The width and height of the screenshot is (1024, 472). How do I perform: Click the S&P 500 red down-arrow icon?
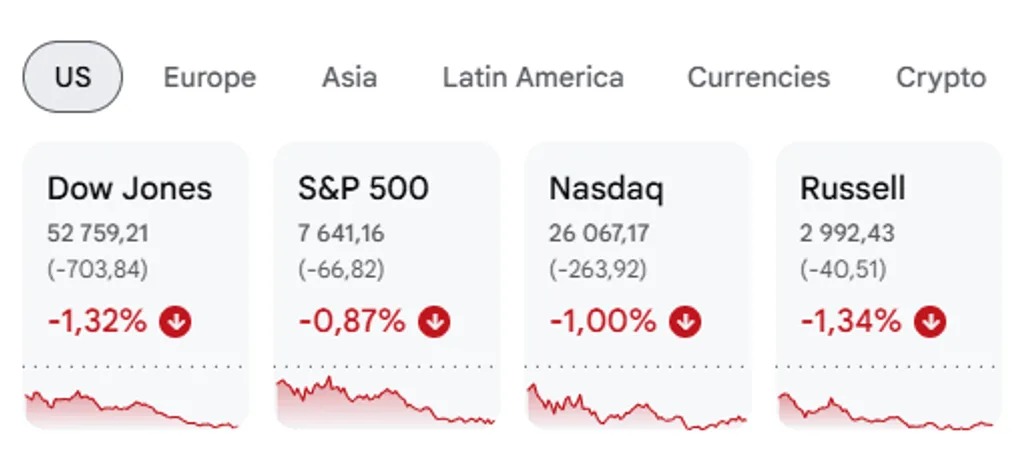[x=434, y=321]
